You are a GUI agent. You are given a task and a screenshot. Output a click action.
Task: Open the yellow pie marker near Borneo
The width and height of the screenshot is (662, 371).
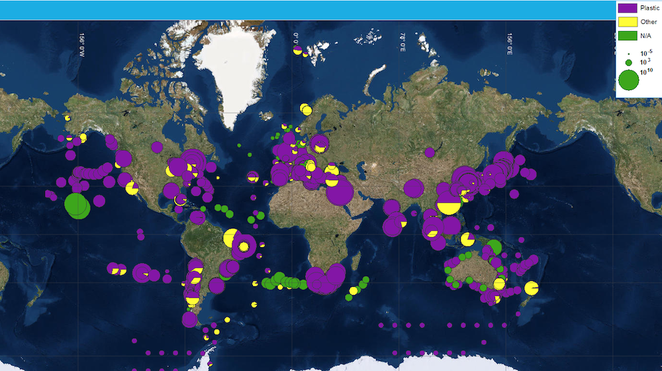[x=467, y=239]
